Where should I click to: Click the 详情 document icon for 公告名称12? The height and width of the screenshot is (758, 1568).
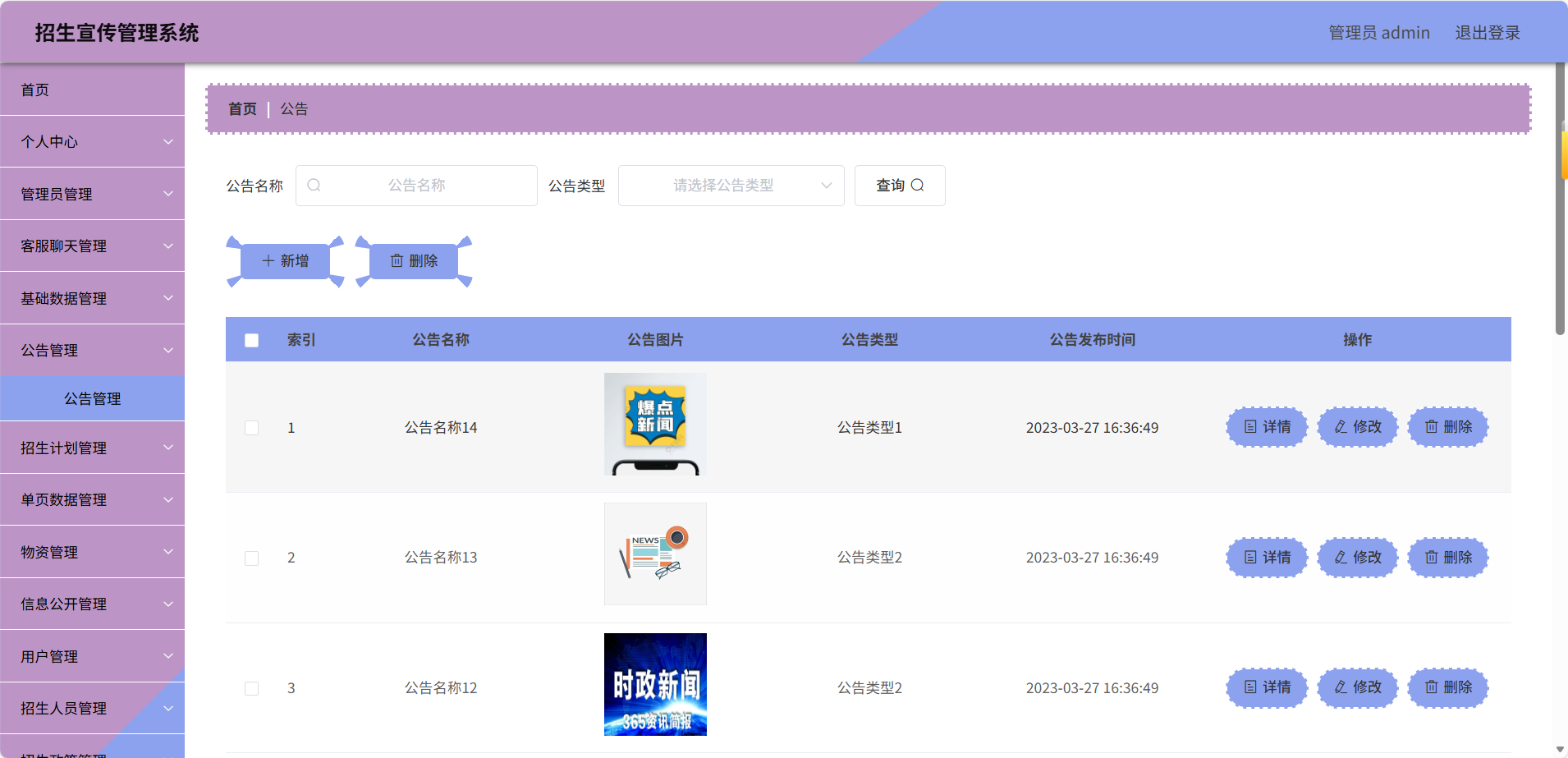(1250, 687)
